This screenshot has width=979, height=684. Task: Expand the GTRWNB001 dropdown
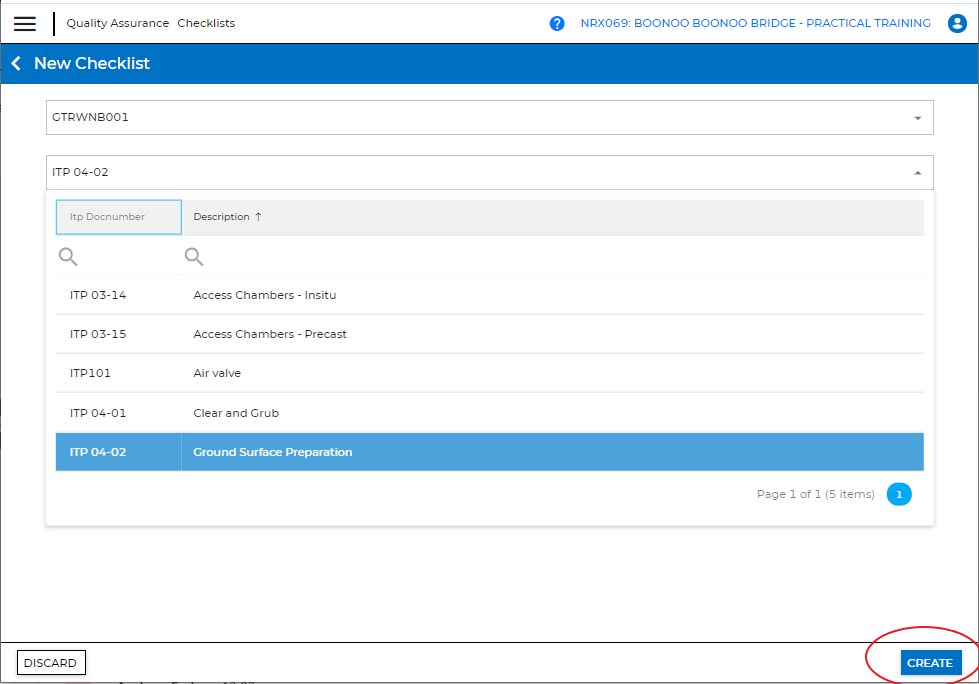coord(917,118)
